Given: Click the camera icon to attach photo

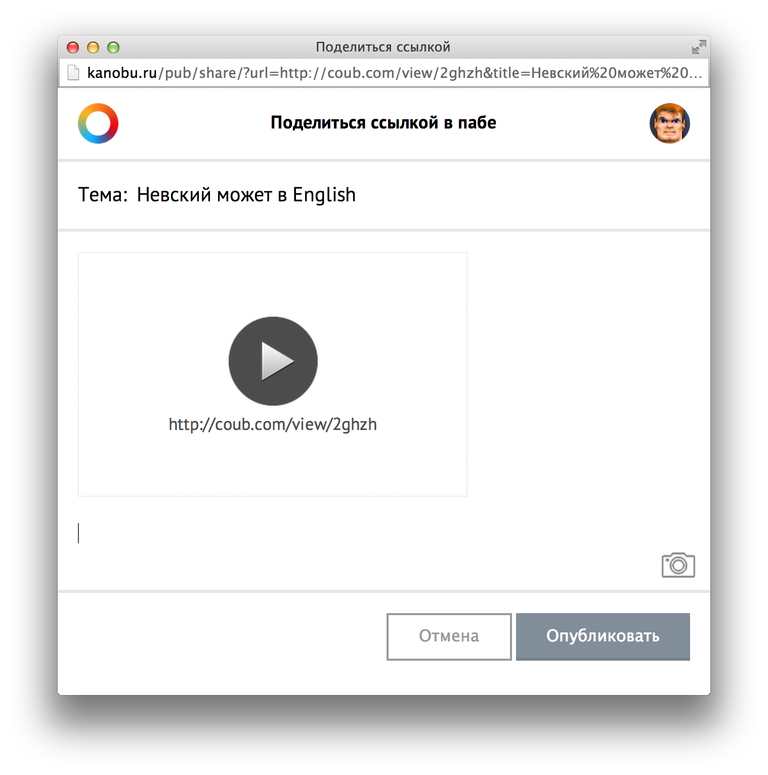Looking at the screenshot, I should 678,565.
